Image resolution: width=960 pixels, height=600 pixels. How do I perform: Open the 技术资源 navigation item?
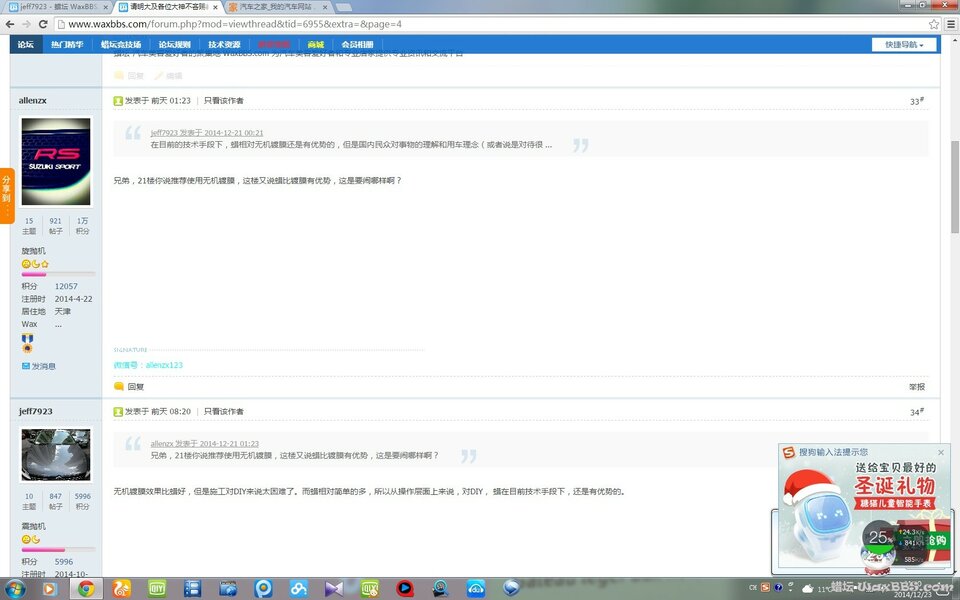click(x=224, y=45)
